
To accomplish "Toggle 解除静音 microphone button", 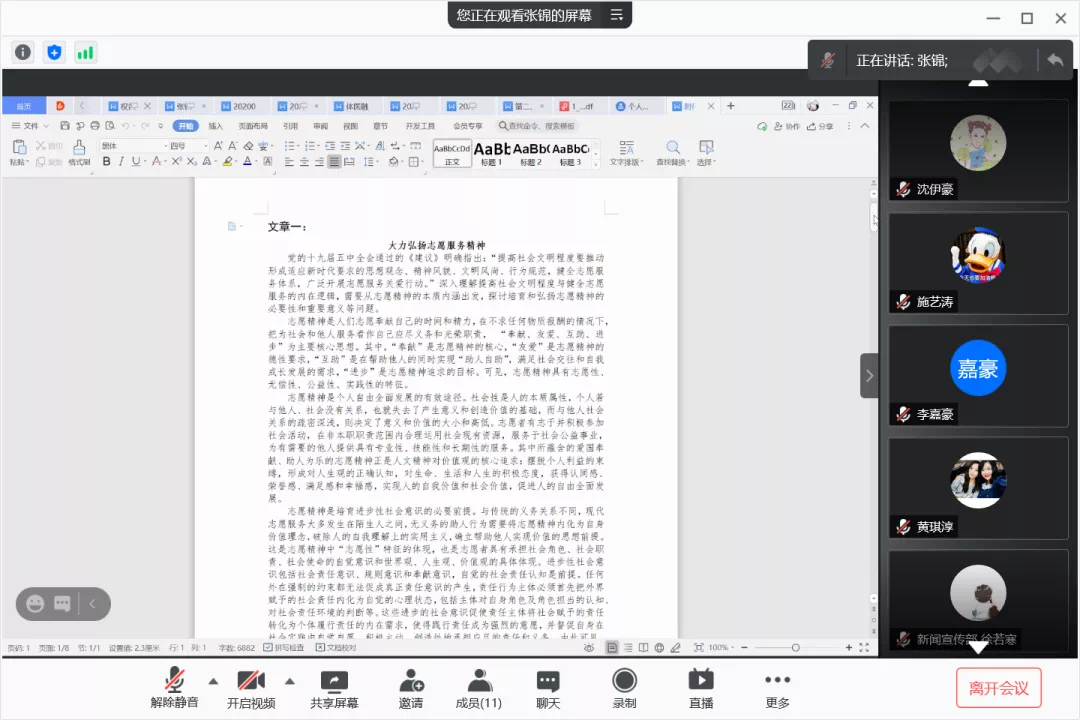I will tap(175, 688).
